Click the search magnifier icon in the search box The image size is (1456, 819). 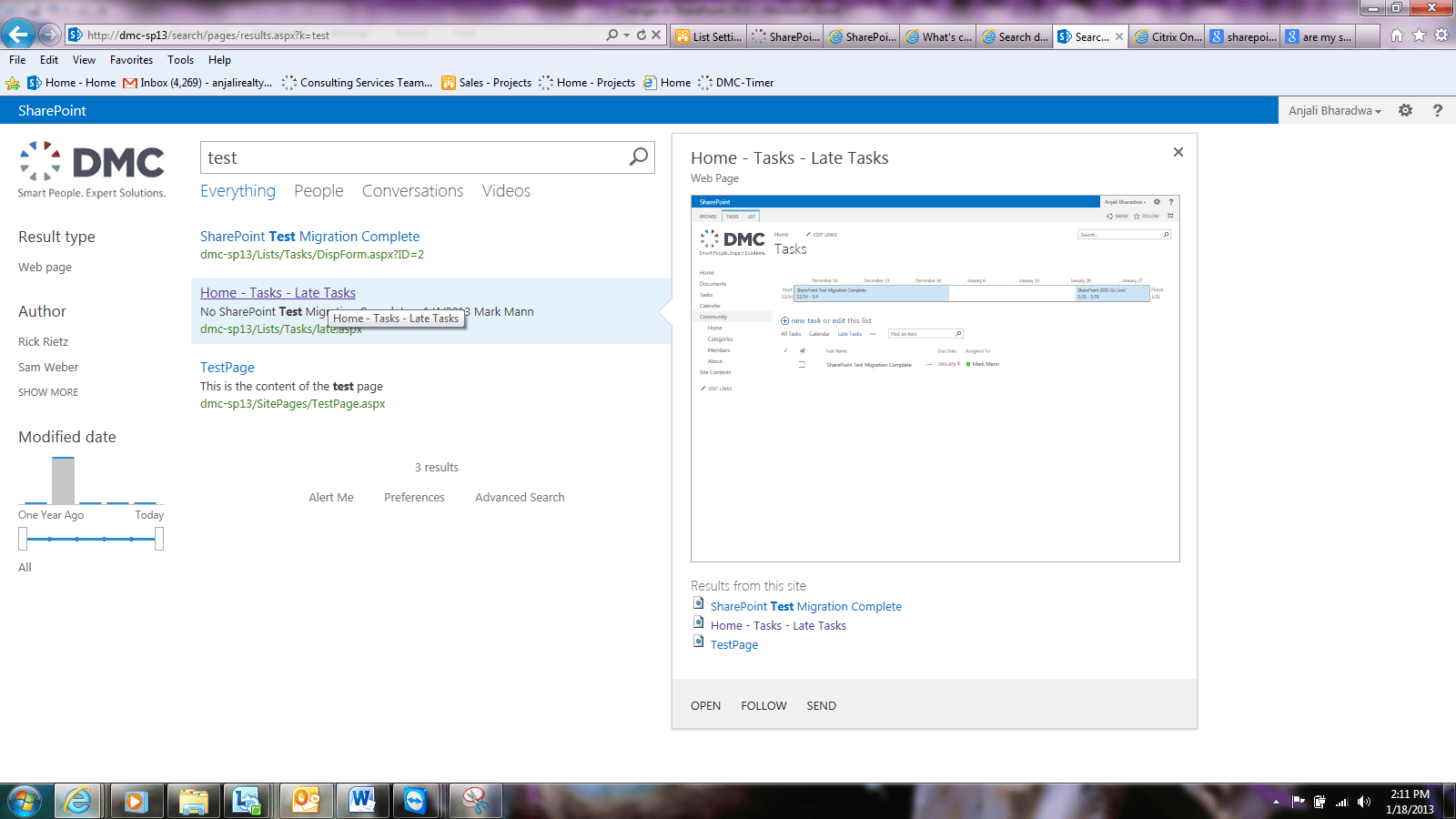(x=639, y=157)
